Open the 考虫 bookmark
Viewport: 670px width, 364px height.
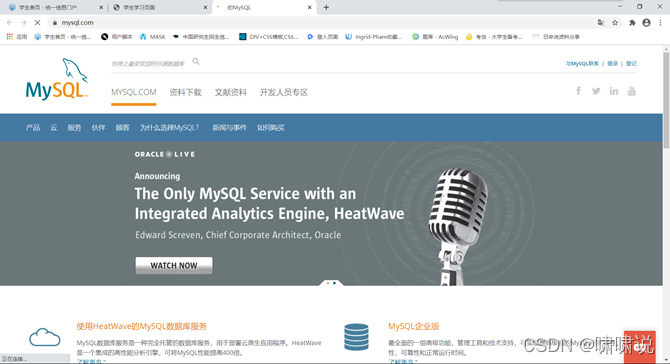click(x=494, y=37)
